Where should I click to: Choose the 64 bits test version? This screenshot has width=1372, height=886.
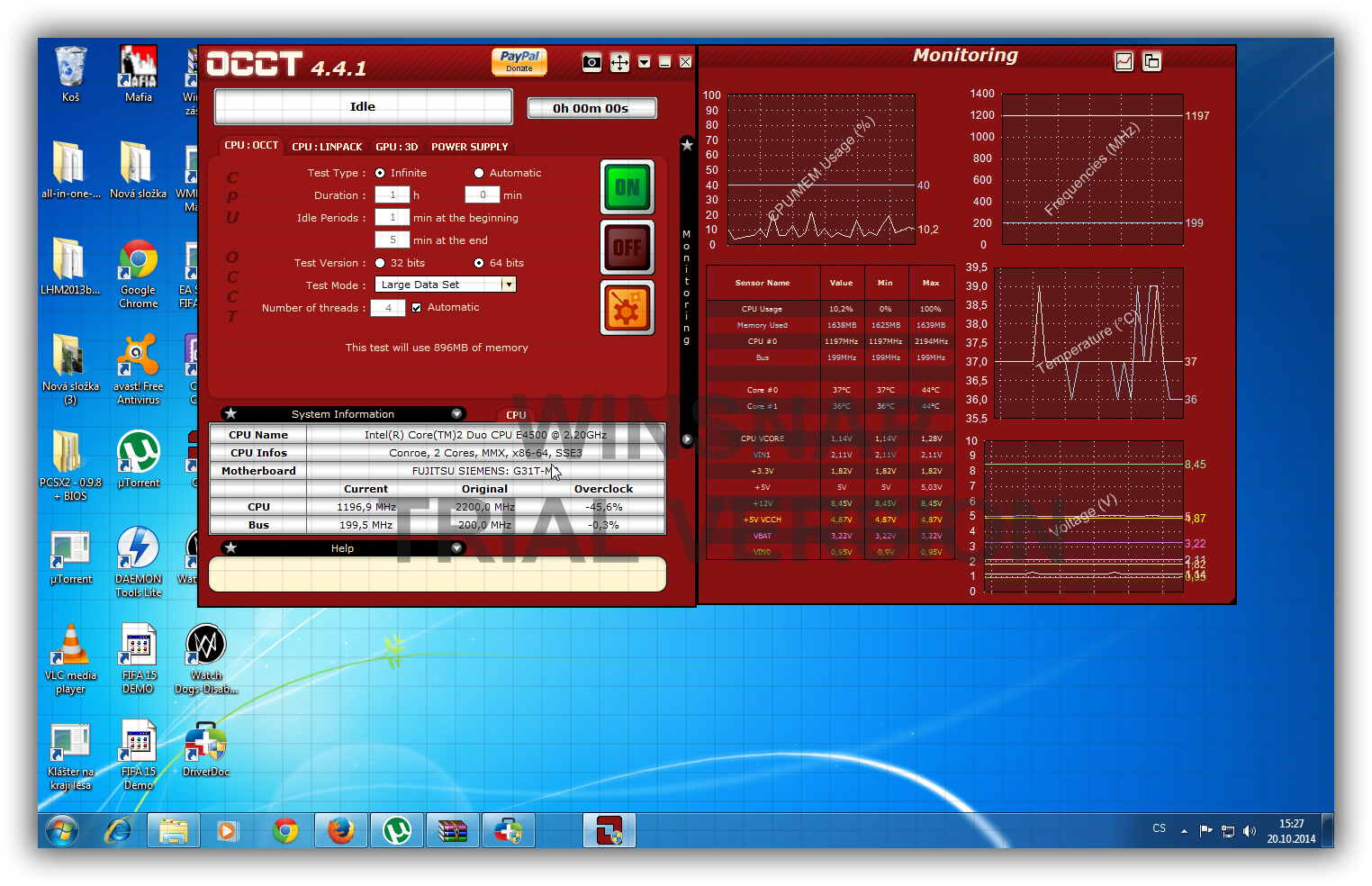pyautogui.click(x=479, y=263)
